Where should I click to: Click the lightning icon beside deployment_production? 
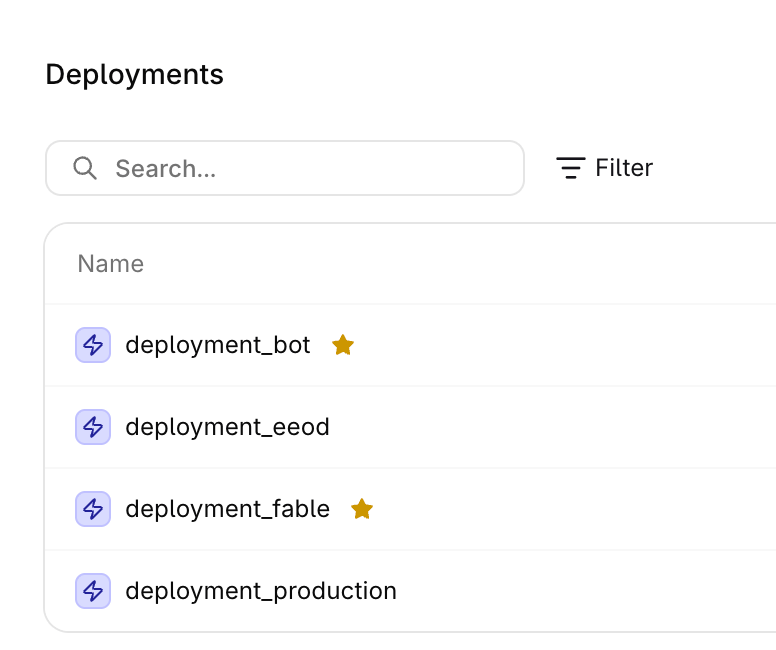tap(93, 591)
